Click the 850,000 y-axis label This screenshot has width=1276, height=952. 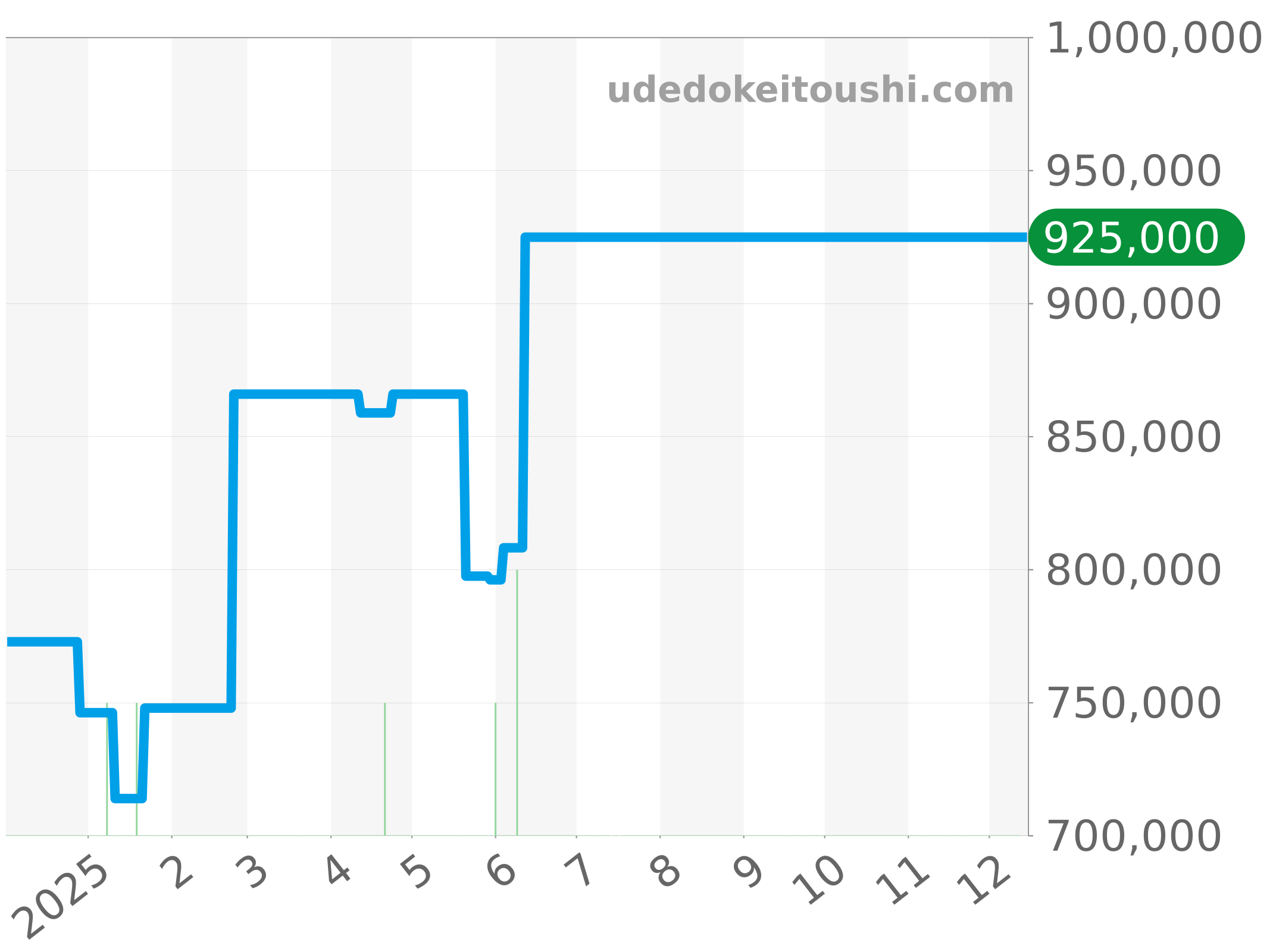click(x=1134, y=437)
